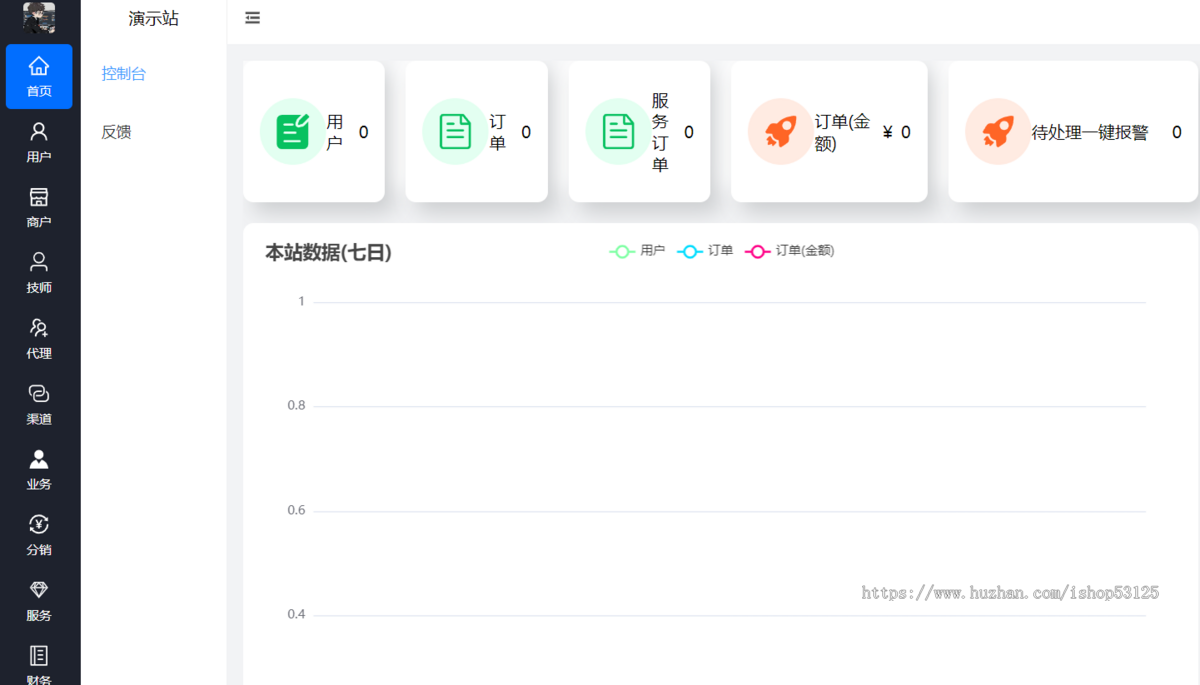Screen dimensions: 1200x685
Task: Click the 订单(金额) card label
Action: pos(842,132)
